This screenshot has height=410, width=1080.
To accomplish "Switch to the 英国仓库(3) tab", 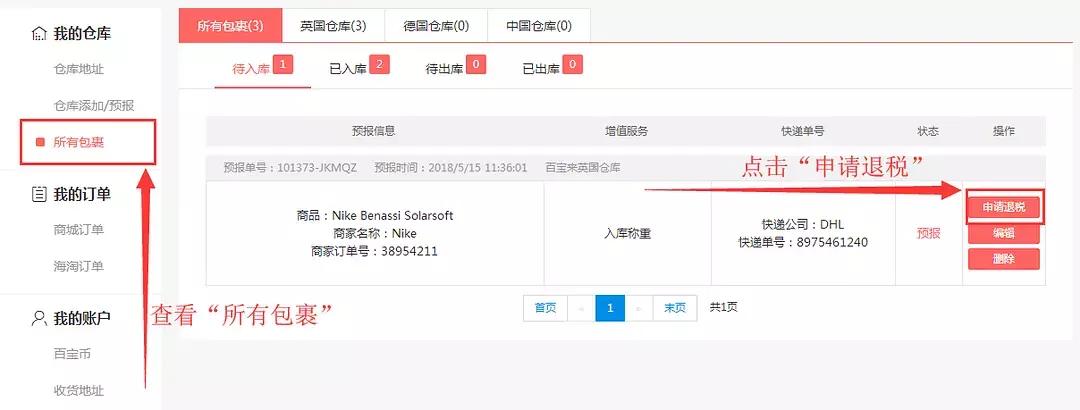I will coord(333,26).
